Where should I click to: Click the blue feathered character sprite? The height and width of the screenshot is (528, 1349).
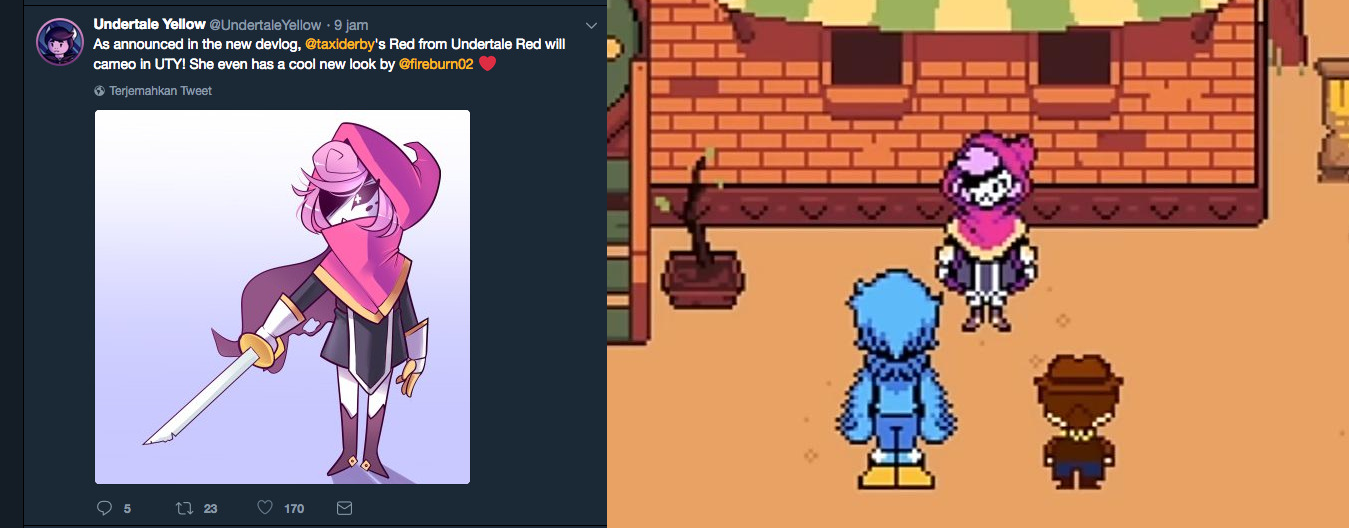coord(898,378)
